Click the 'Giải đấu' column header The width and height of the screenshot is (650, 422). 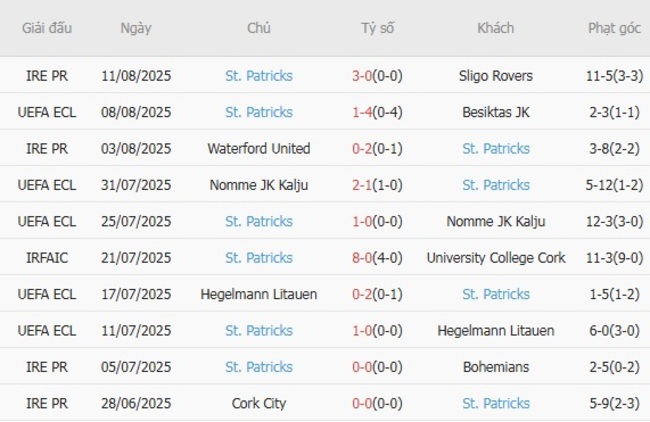coord(46,28)
